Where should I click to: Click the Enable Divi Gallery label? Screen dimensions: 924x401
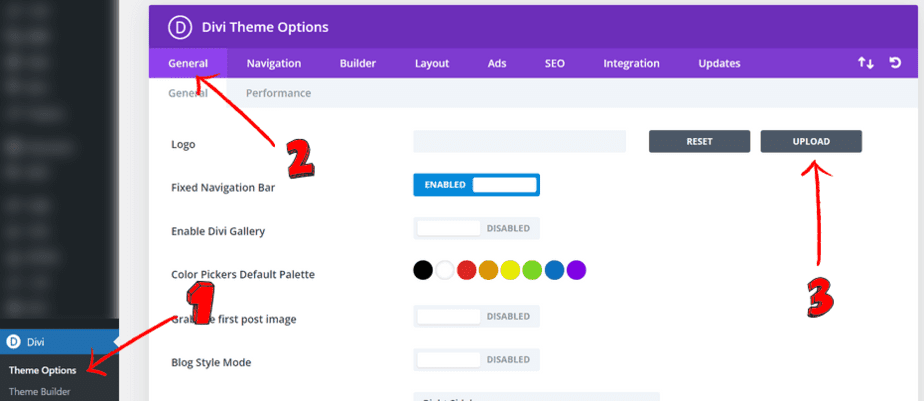click(x=217, y=231)
